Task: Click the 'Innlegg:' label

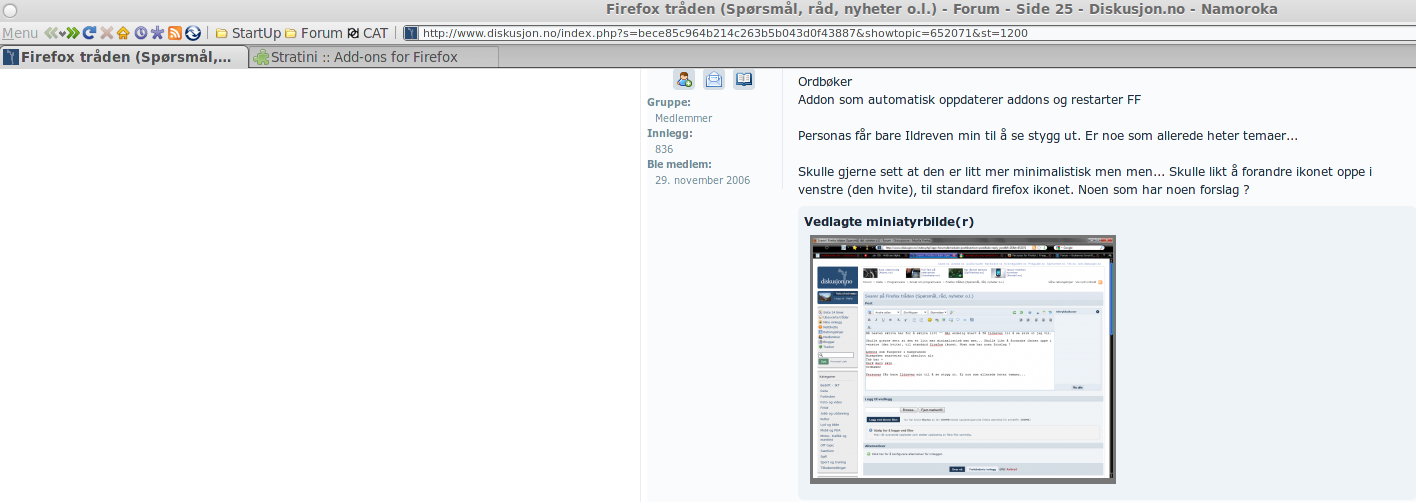Action: click(670, 133)
